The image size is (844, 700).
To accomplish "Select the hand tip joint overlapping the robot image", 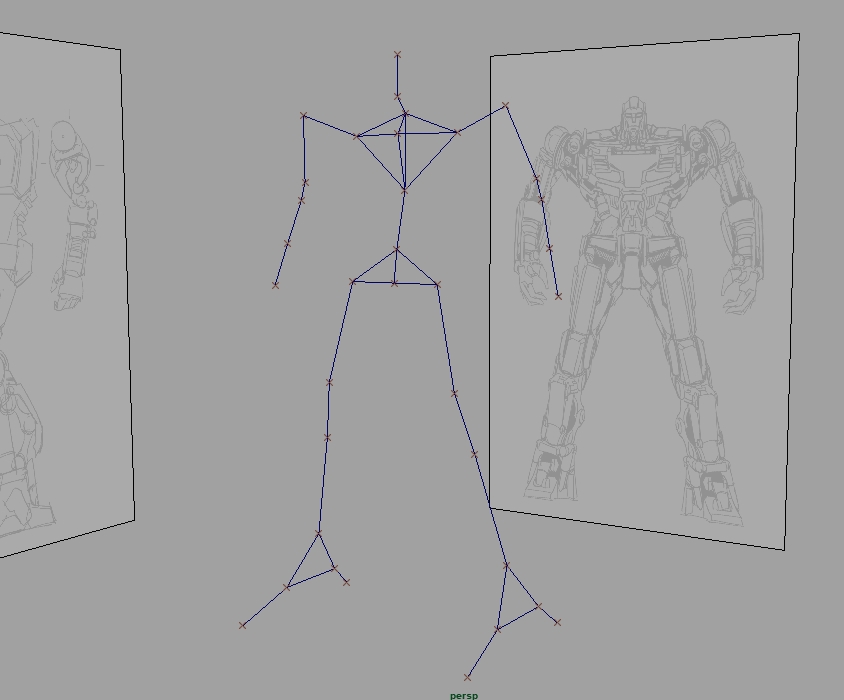I will 558,296.
